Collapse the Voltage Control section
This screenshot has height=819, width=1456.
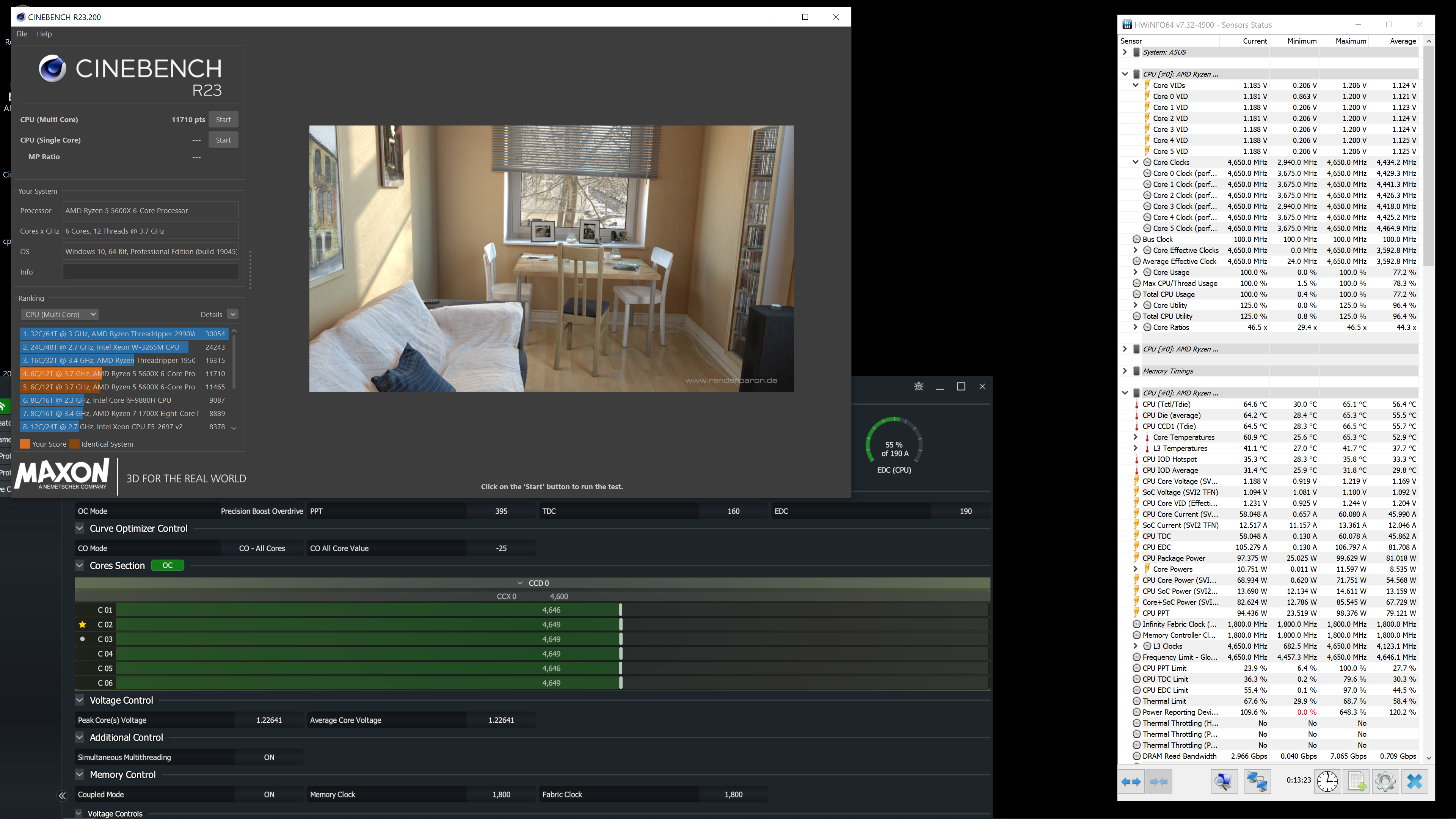(80, 700)
